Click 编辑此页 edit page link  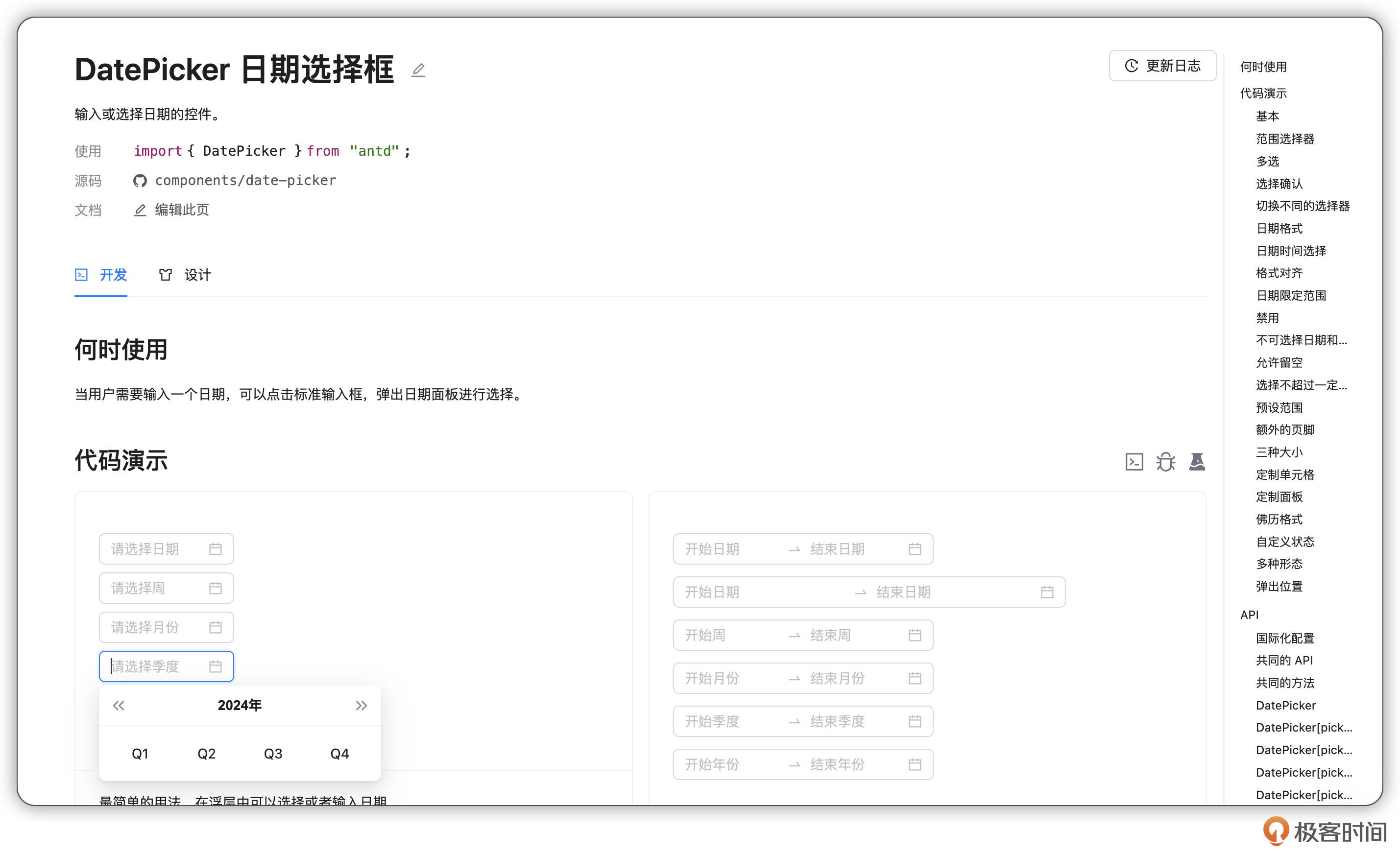181,210
